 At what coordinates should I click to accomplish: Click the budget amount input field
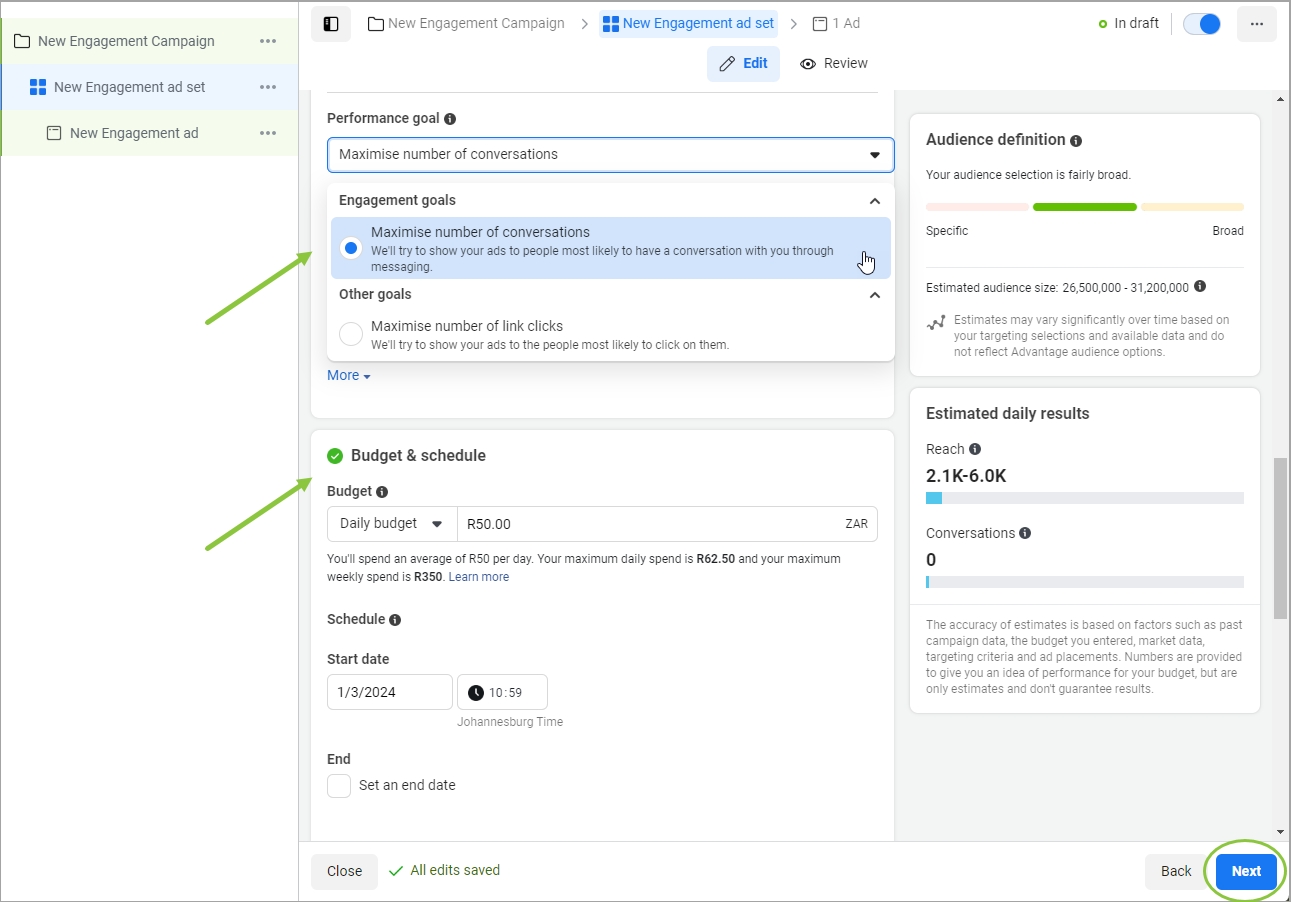click(650, 524)
